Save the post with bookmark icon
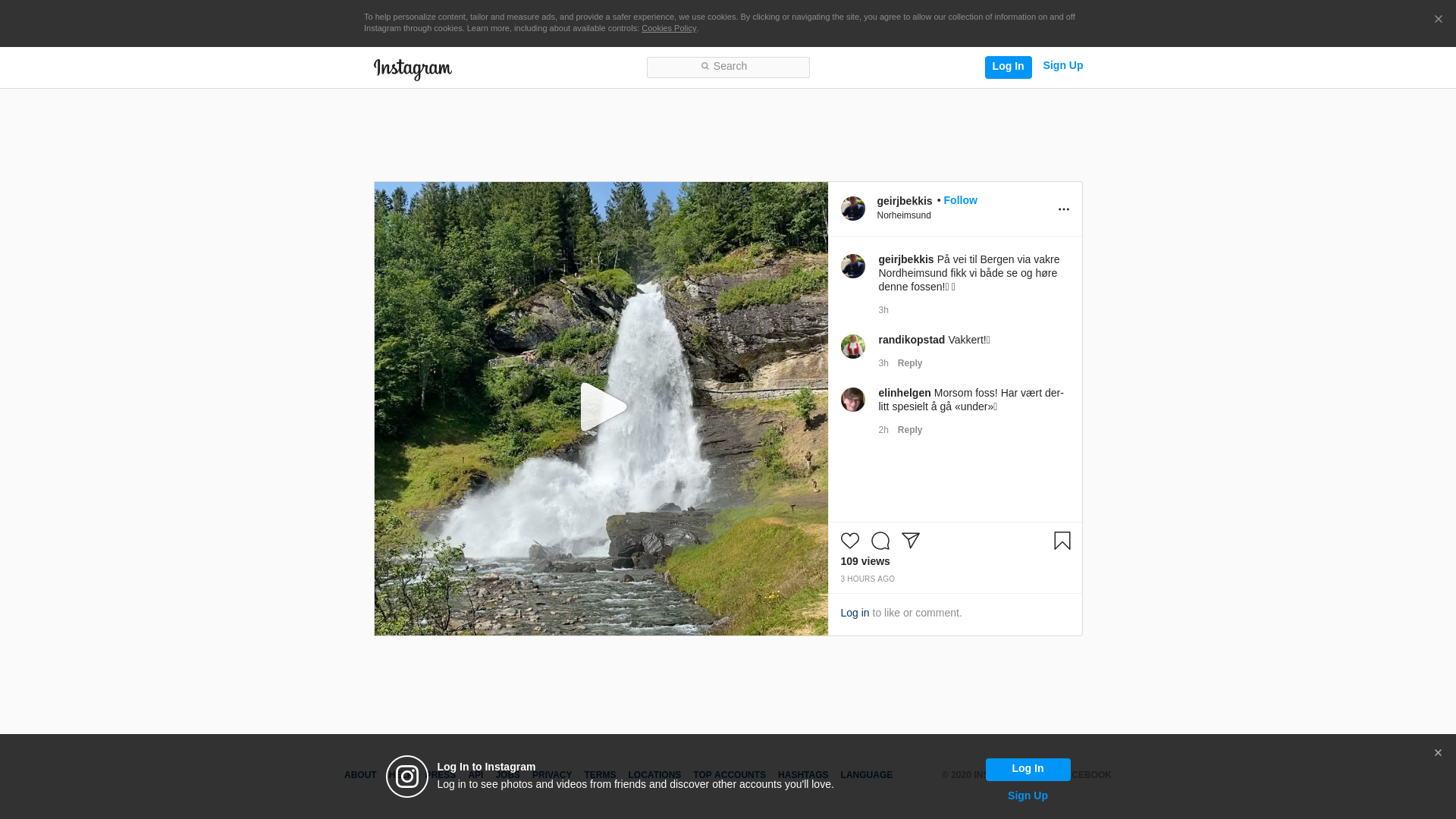Screen dimensions: 1456x819 coord(1062,541)
